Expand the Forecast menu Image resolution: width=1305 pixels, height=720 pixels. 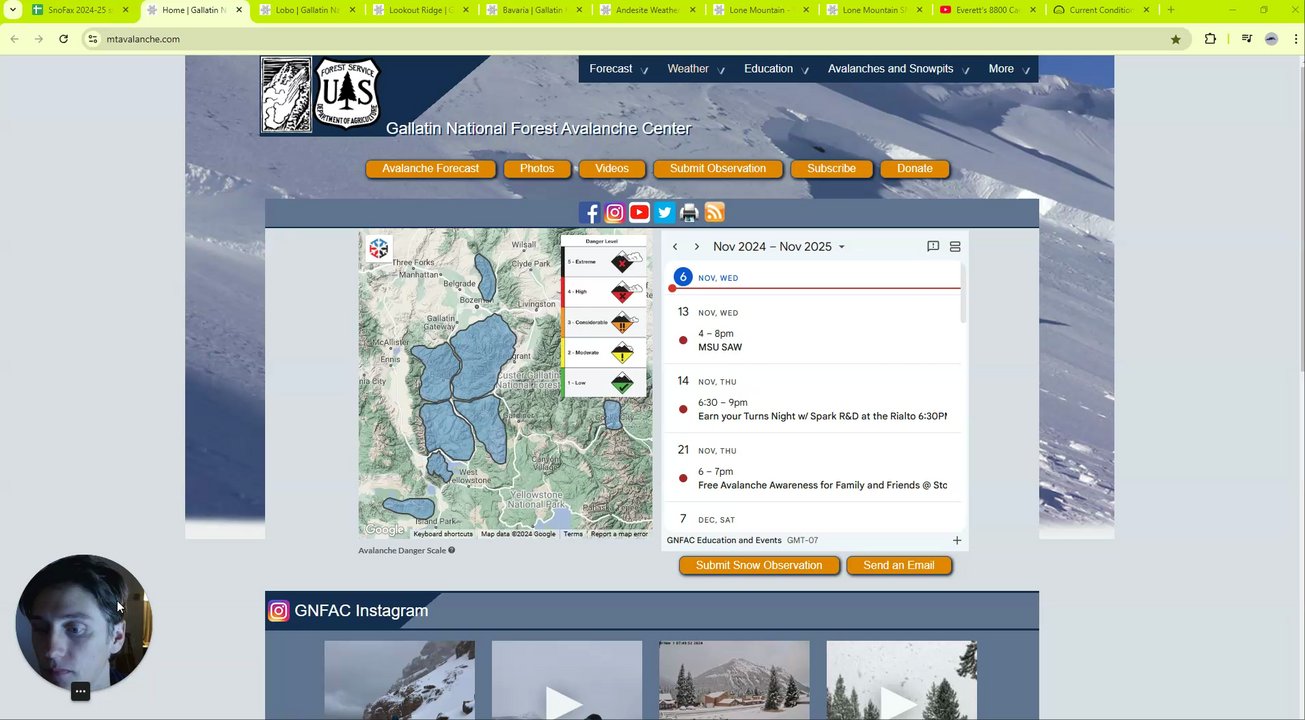[x=618, y=69]
